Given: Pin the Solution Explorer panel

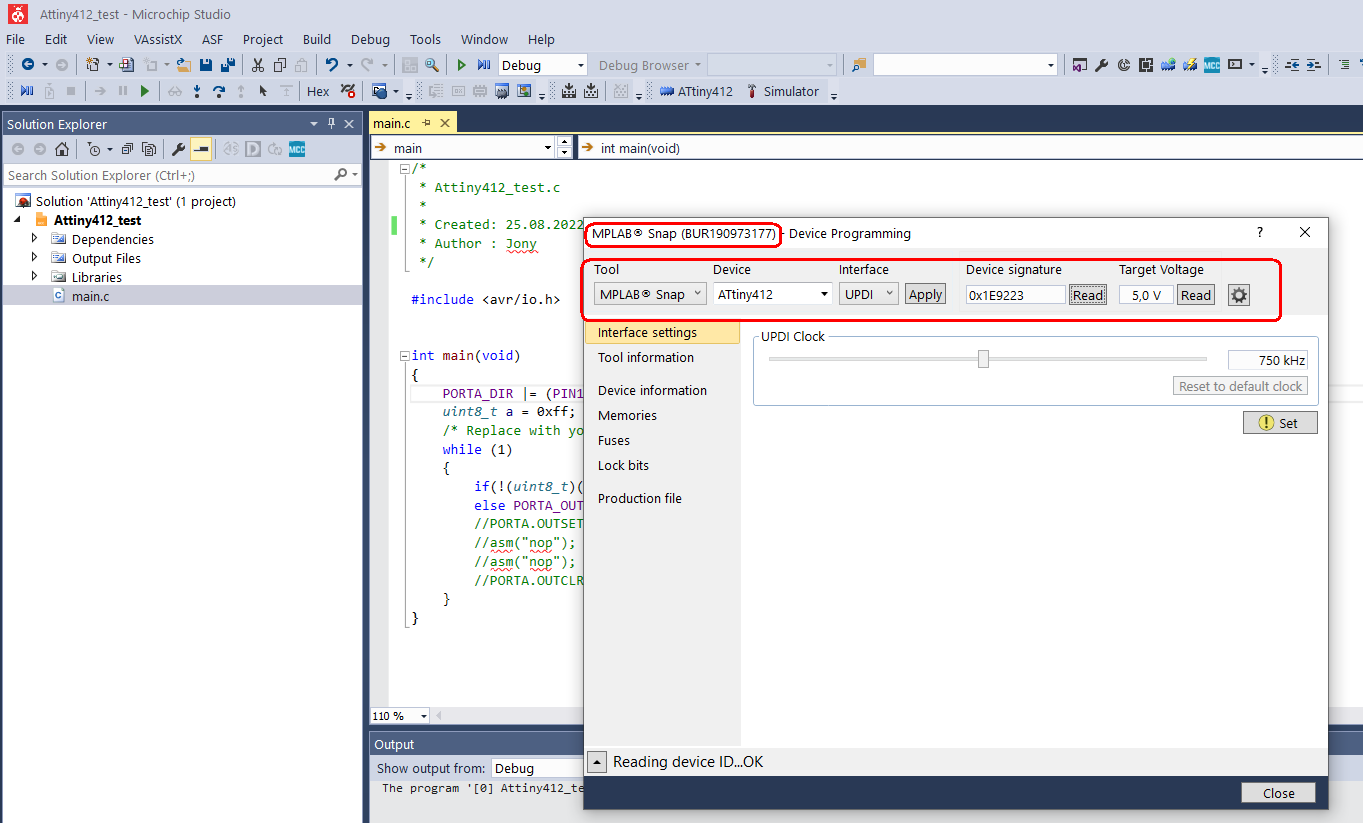Looking at the screenshot, I should click(332, 124).
